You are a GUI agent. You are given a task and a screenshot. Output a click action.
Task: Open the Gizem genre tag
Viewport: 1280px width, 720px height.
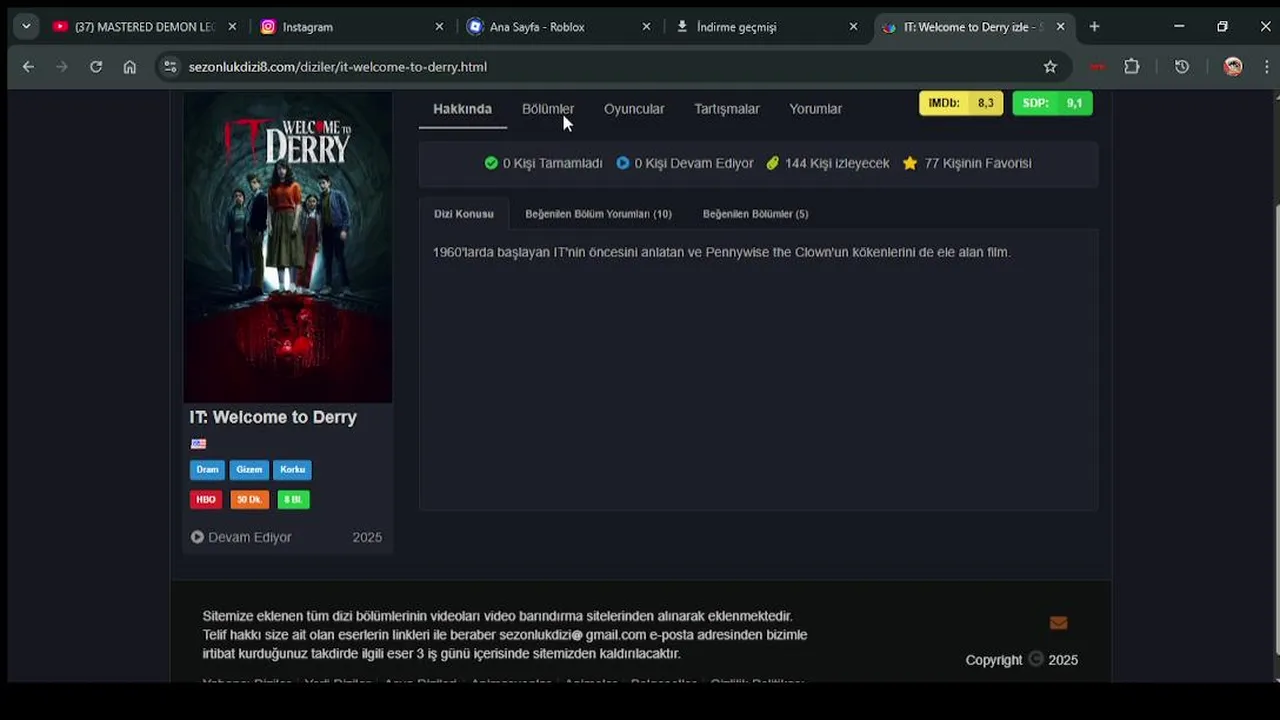coord(249,470)
